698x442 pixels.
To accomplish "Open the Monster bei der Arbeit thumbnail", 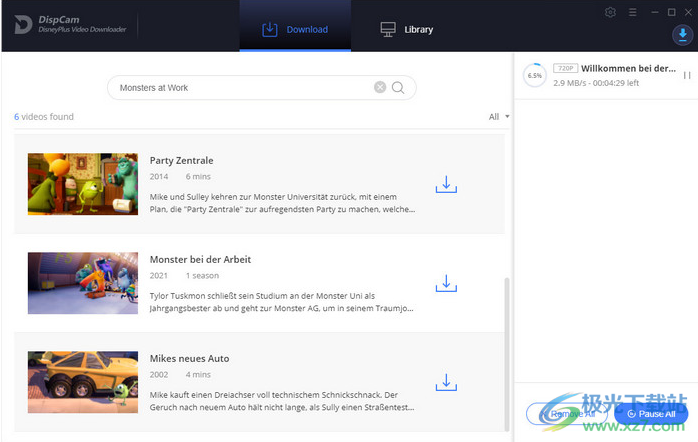I will 83,283.
